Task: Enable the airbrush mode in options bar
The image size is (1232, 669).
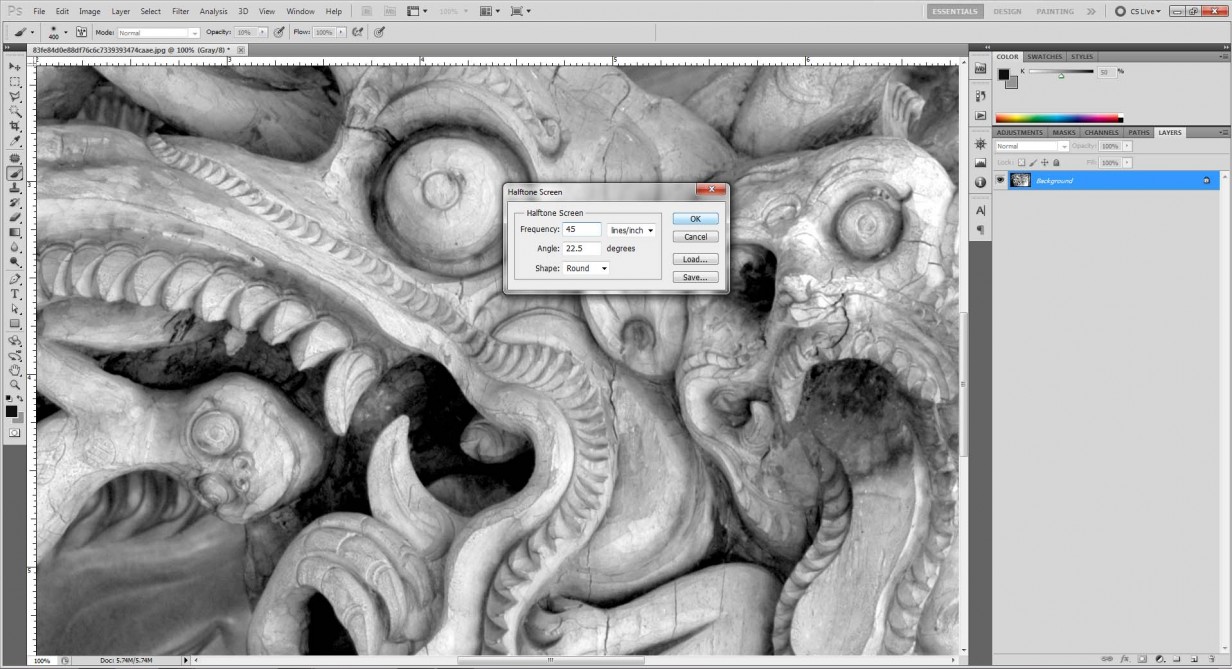Action: pos(378,31)
